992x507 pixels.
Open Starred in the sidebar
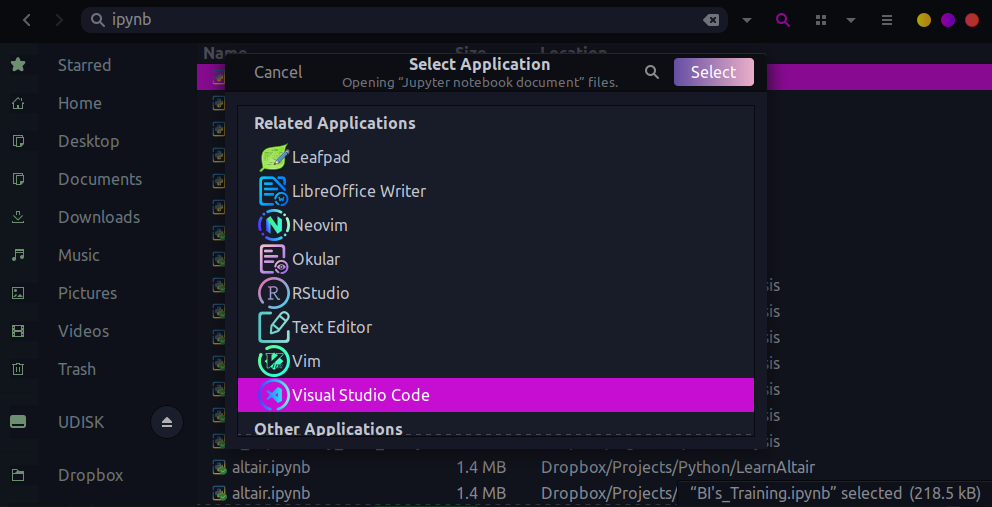click(x=84, y=65)
